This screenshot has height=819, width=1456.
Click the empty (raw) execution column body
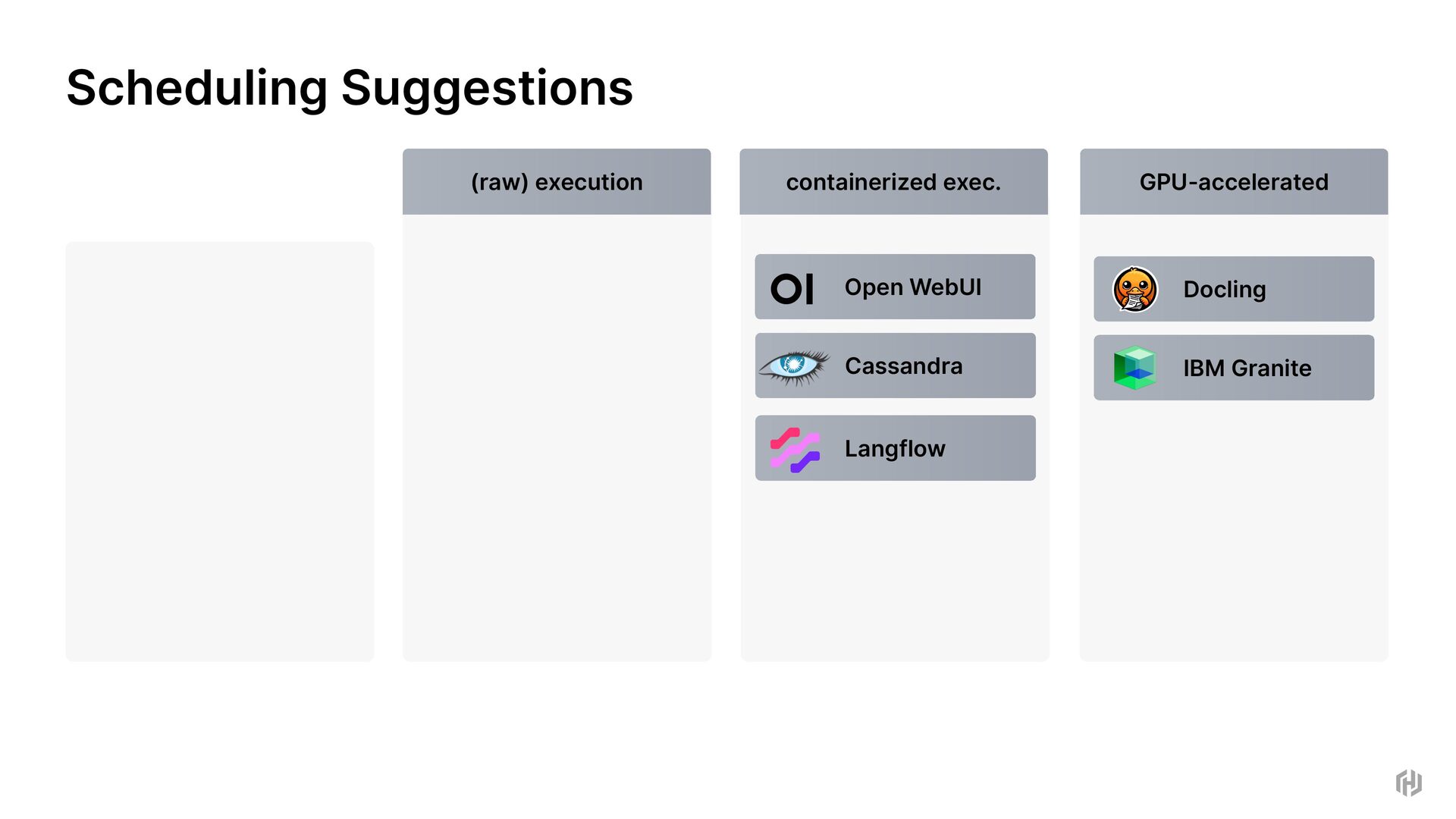click(x=557, y=438)
